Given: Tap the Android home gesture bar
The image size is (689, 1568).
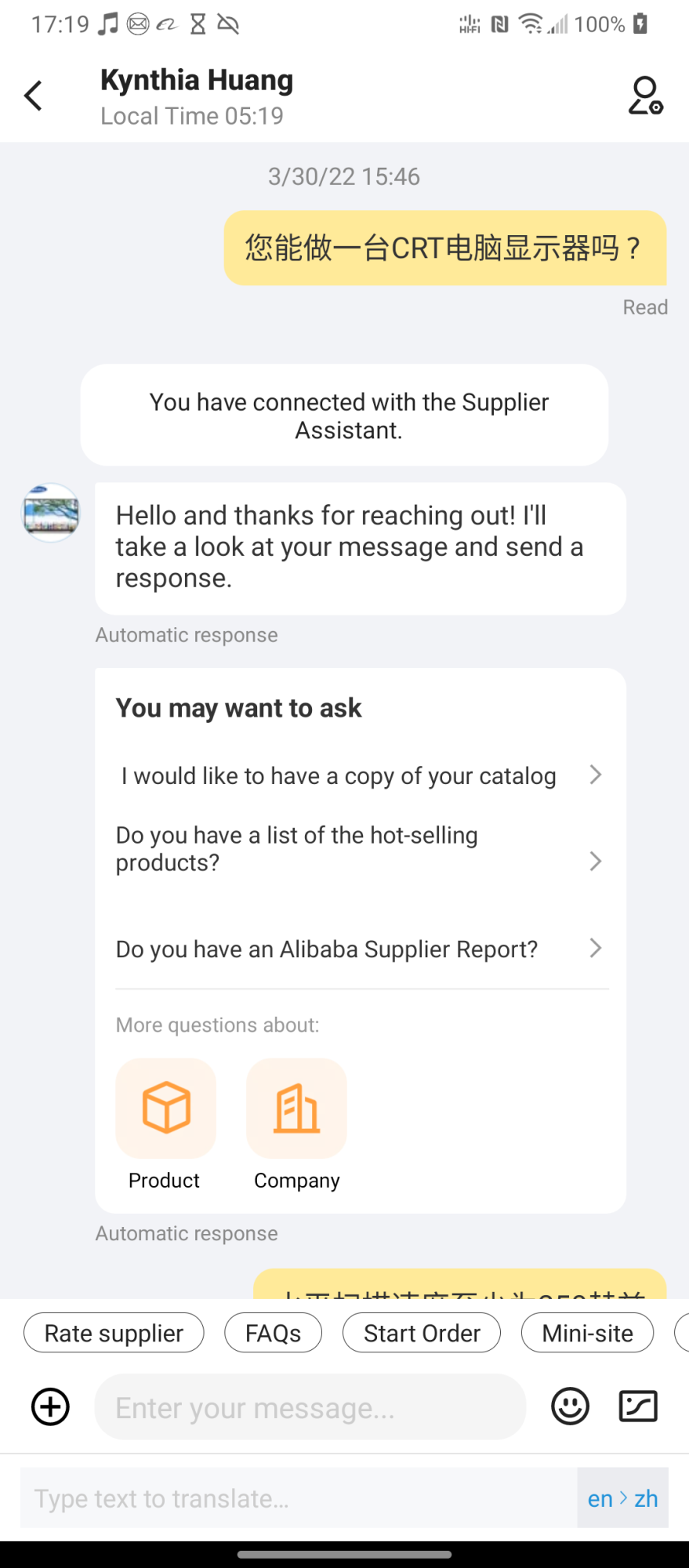Looking at the screenshot, I should (344, 1554).
